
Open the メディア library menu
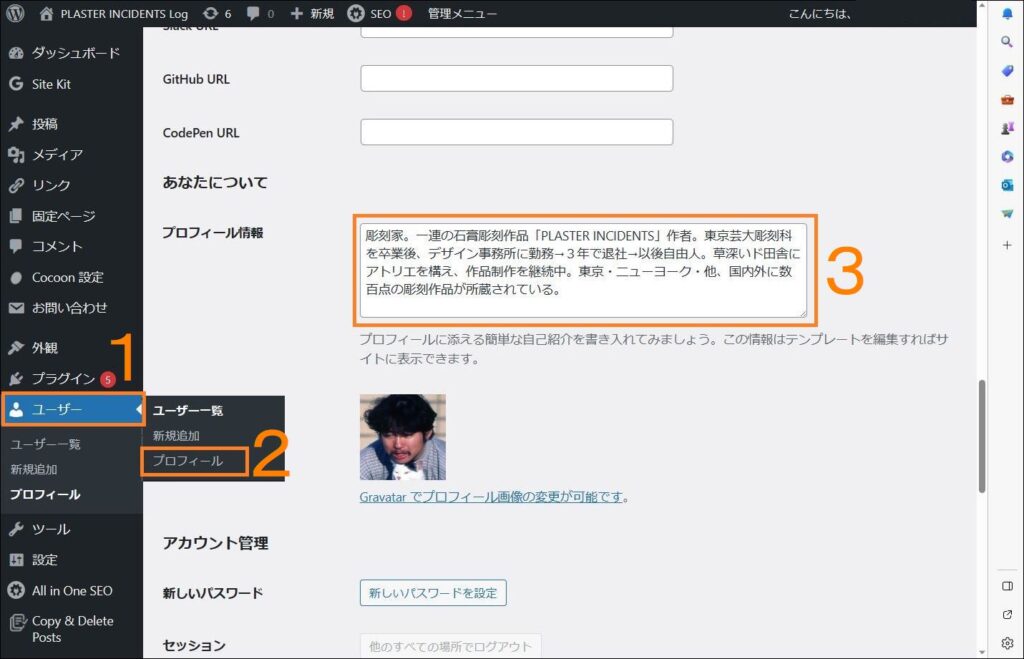click(71, 154)
